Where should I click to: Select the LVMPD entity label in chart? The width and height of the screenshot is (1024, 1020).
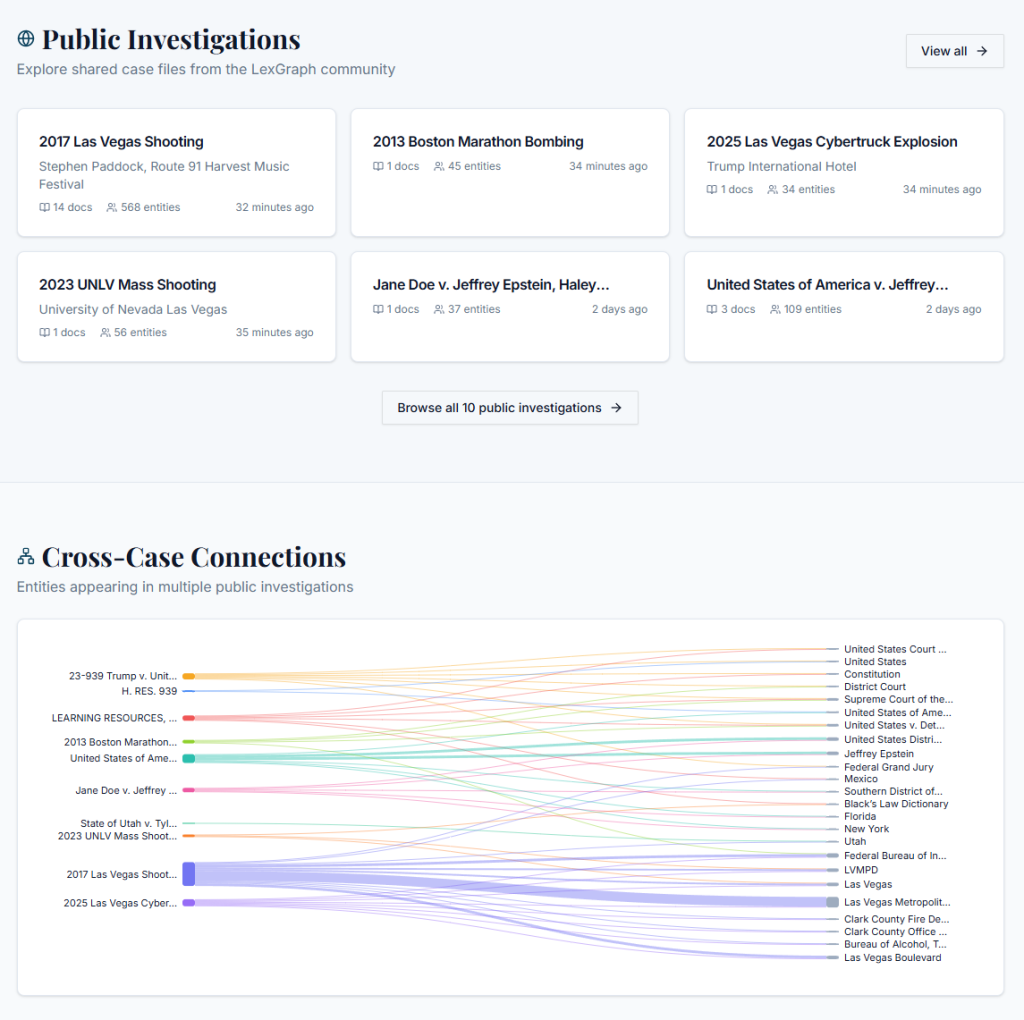pos(861,870)
